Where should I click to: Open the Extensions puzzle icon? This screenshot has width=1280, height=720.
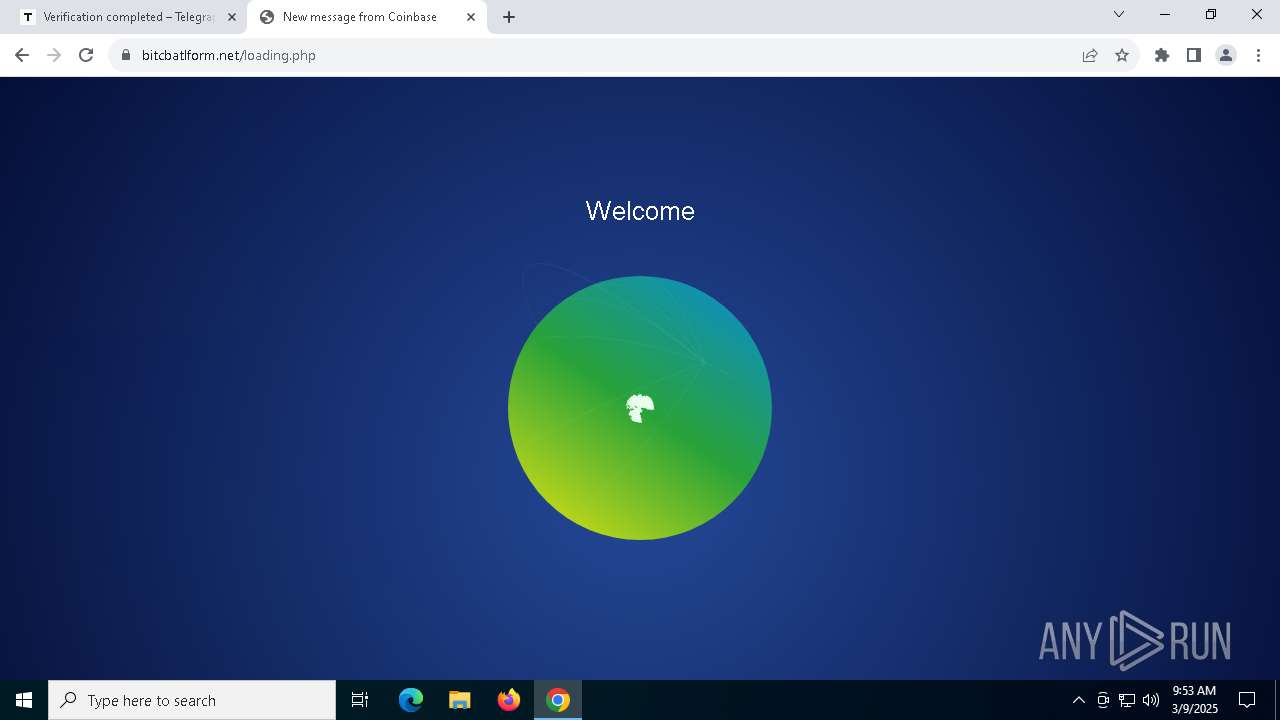(1162, 55)
